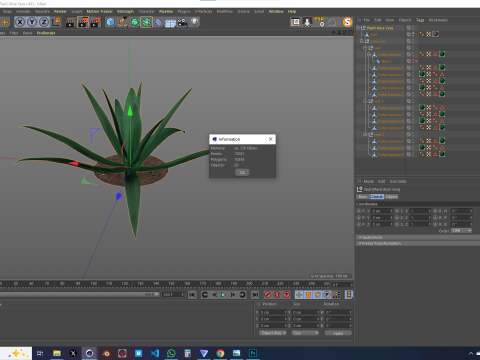Go to start of animation
Viewport: 480px width, 360px height.
[x=192, y=295]
